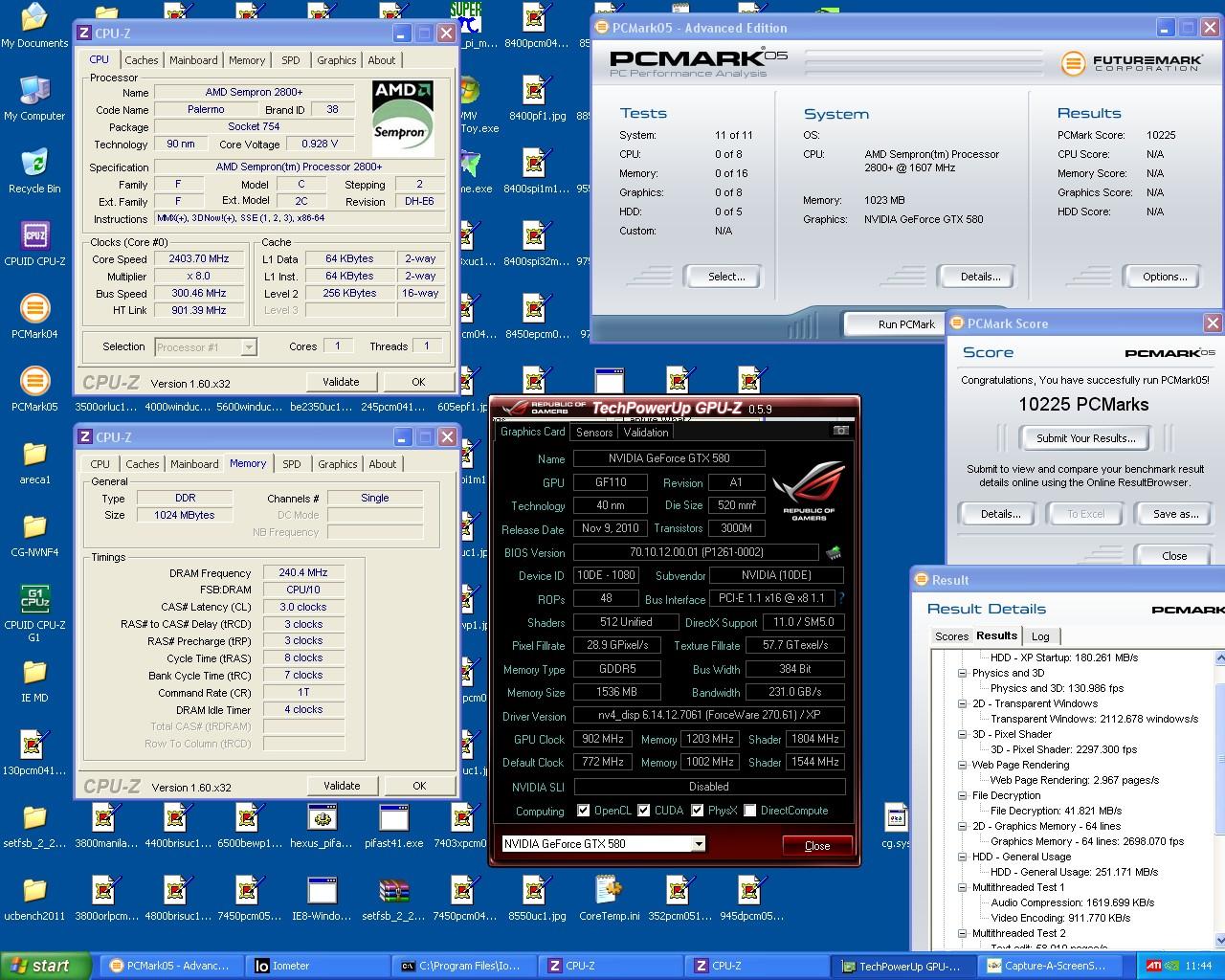
Task: Click Save as button in PCMark Score
Action: click(1176, 514)
